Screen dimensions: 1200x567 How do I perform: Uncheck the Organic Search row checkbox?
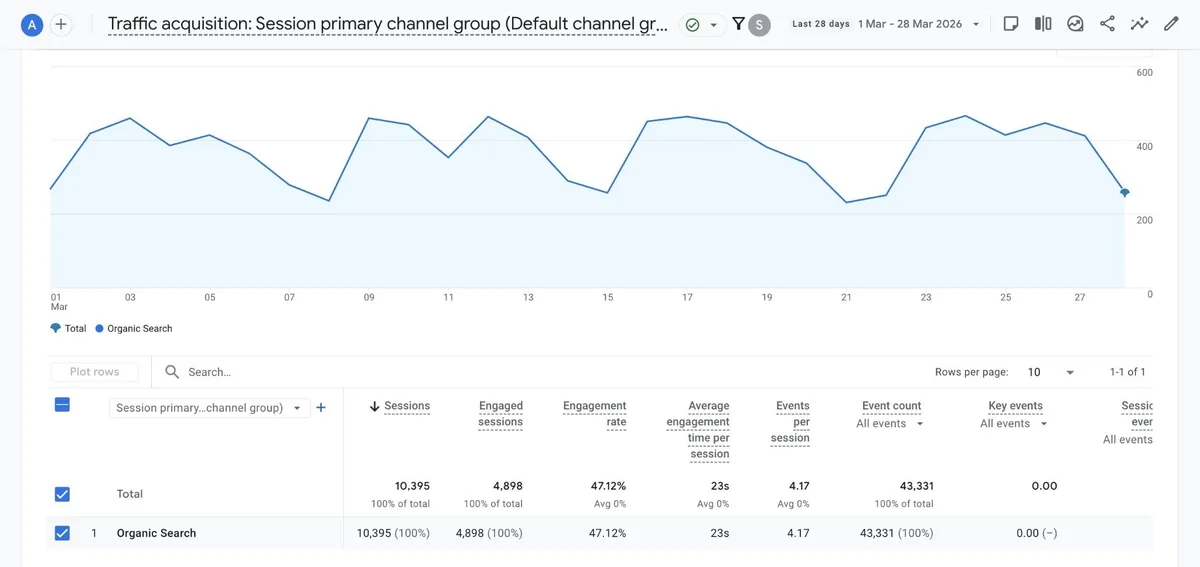[x=62, y=533]
